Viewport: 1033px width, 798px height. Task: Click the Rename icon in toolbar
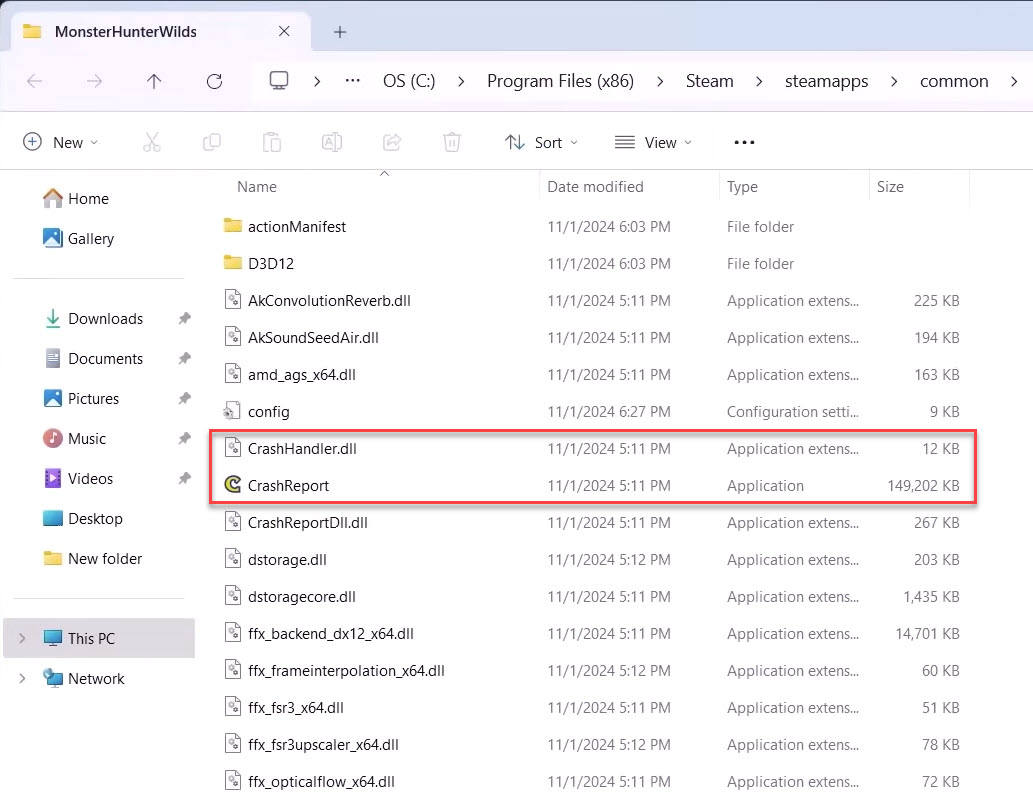point(332,142)
